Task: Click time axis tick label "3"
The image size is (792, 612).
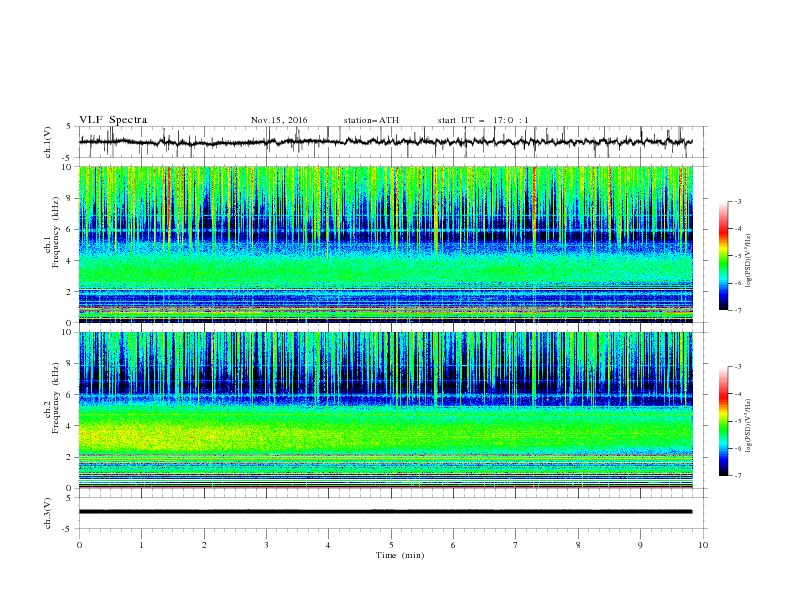Action: point(266,545)
